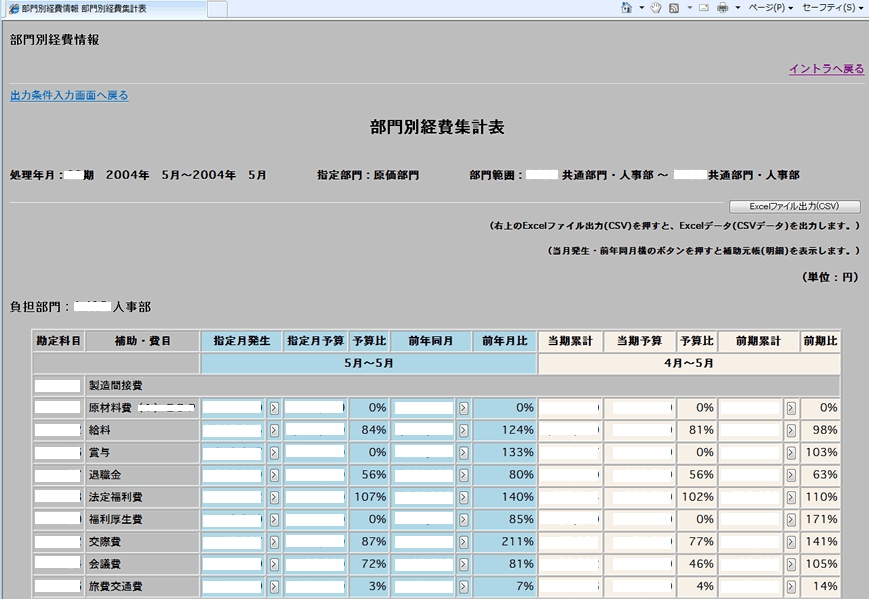Click the hand icon in the browser toolbar

[x=656, y=8]
